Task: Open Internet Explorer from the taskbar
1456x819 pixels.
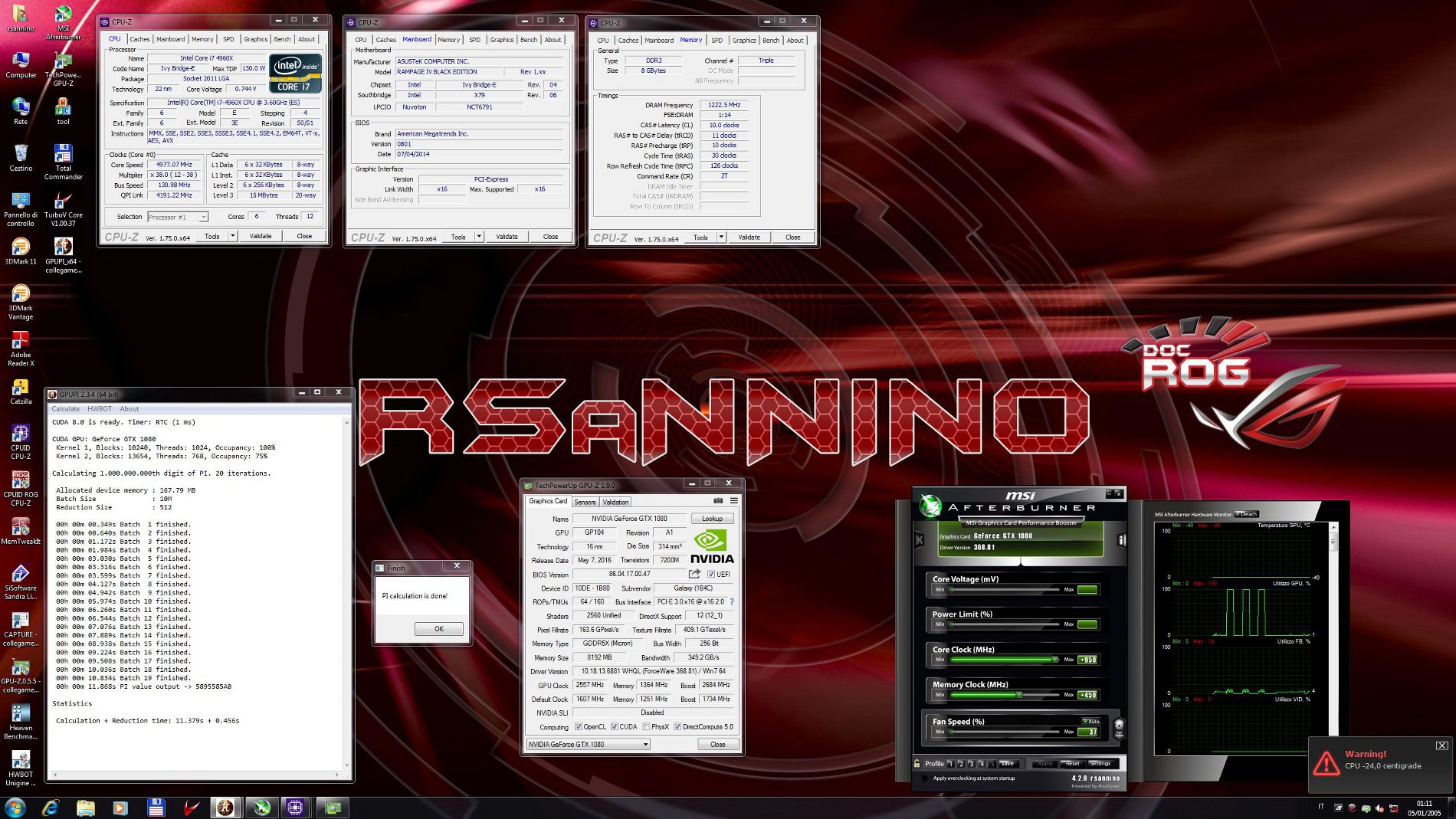Action: point(51,808)
